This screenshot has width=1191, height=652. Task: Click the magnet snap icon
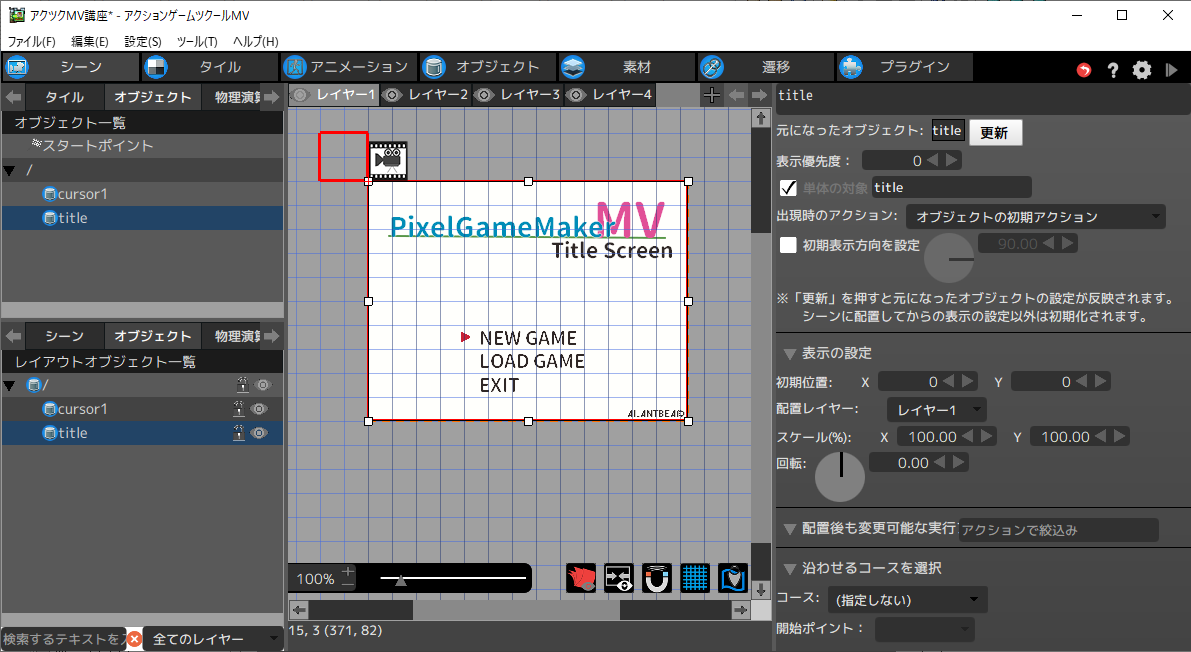657,578
